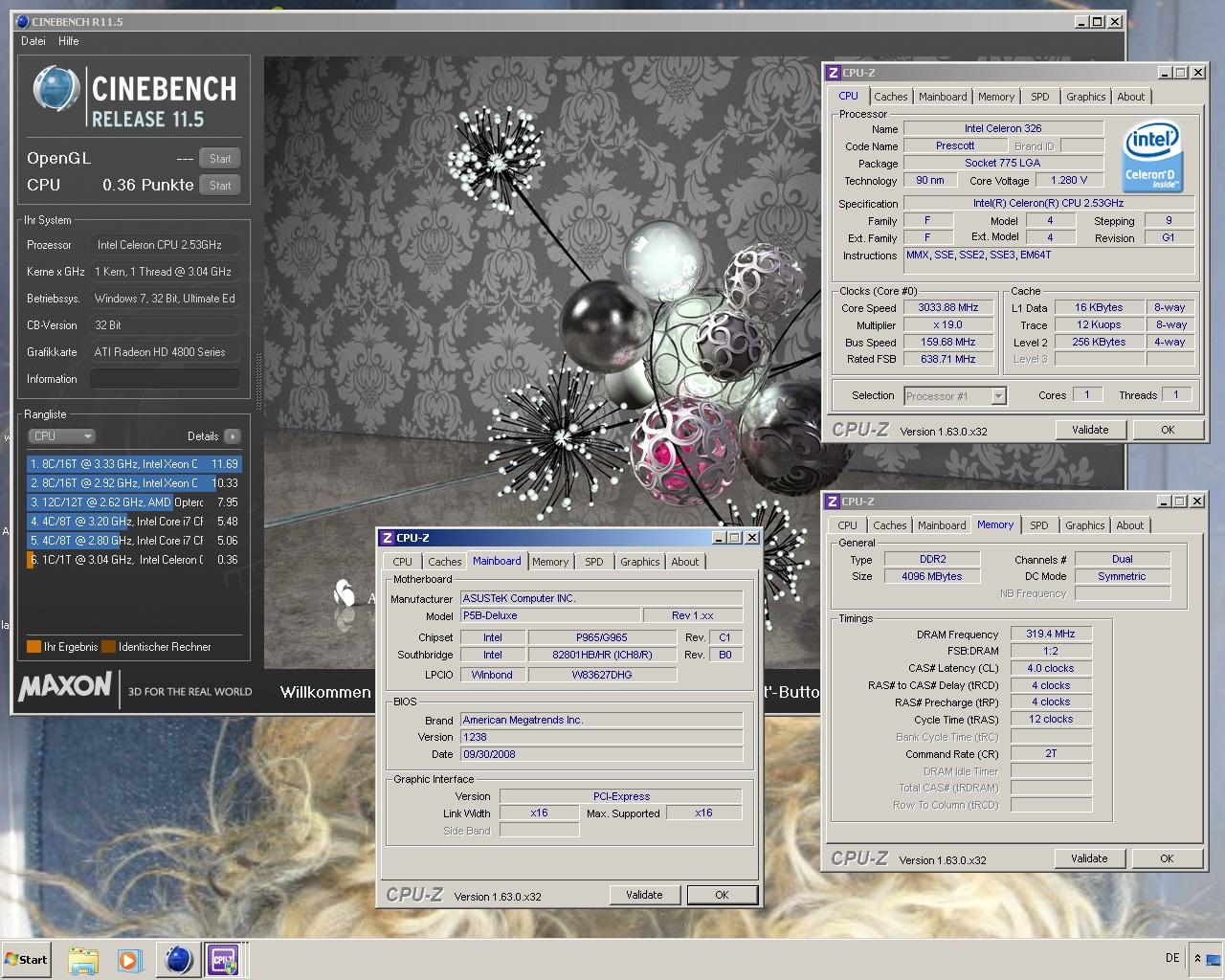1225x980 pixels.
Task: Click the ASUSTeK Computer INC. manufacturer field
Action: click(601, 598)
